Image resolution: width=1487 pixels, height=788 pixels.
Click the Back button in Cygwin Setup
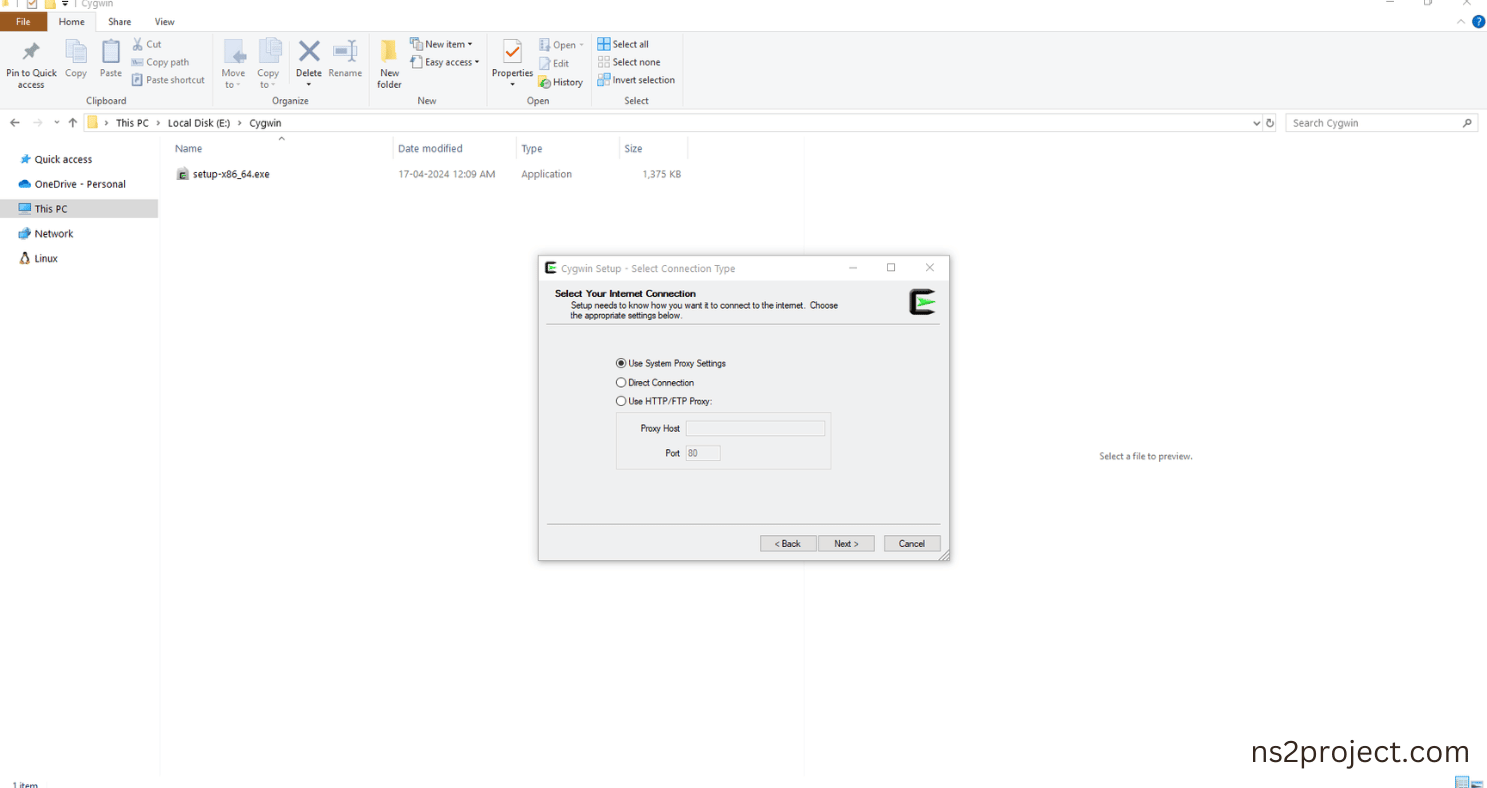(789, 544)
